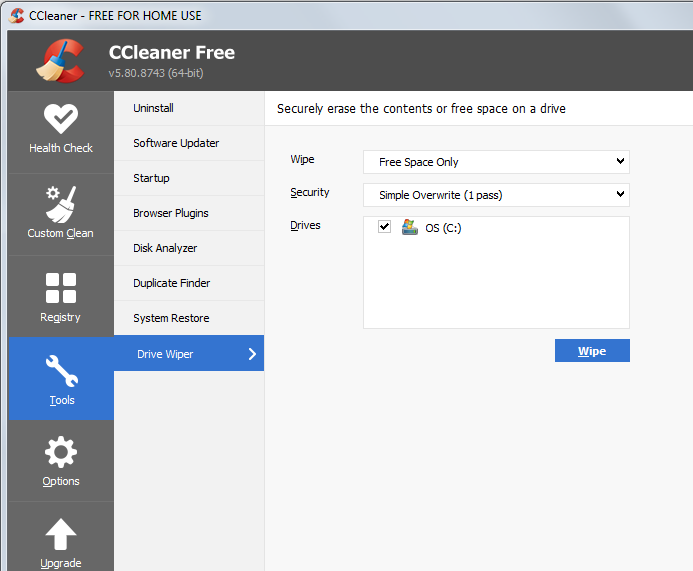Uncheck the OS (C:) drive checkbox
Viewport: 693px width, 571px height.
(x=384, y=227)
